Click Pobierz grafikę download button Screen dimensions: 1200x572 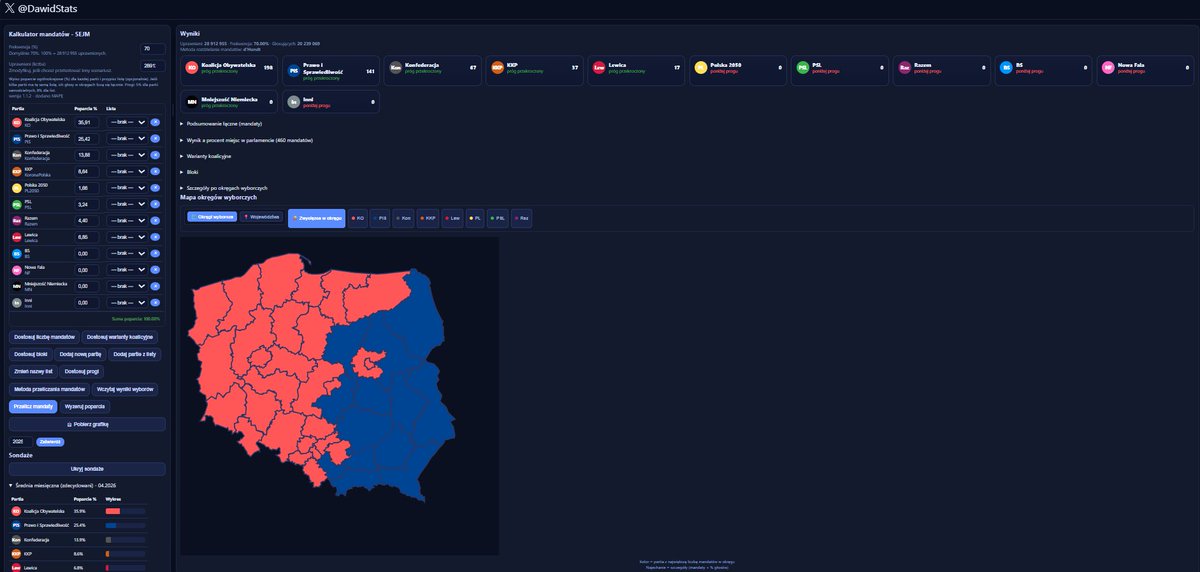tap(87, 424)
